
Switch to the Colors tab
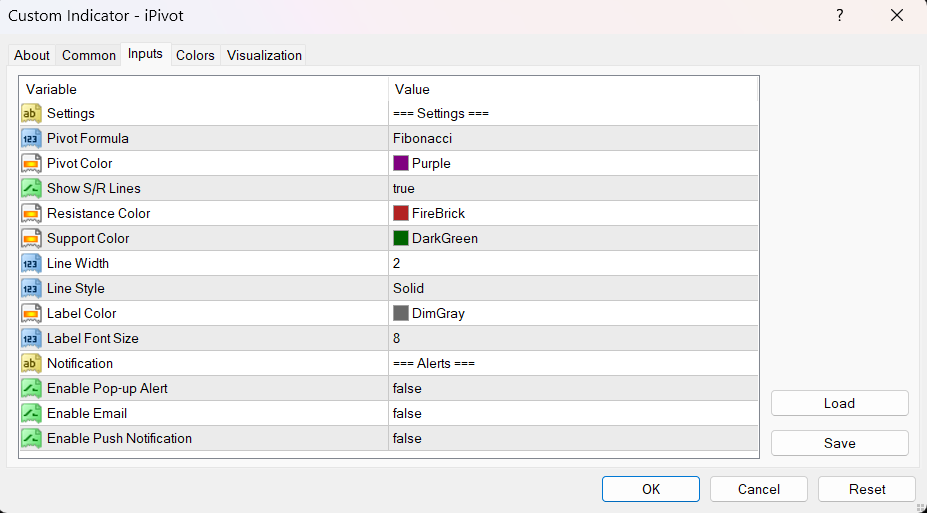tap(195, 56)
